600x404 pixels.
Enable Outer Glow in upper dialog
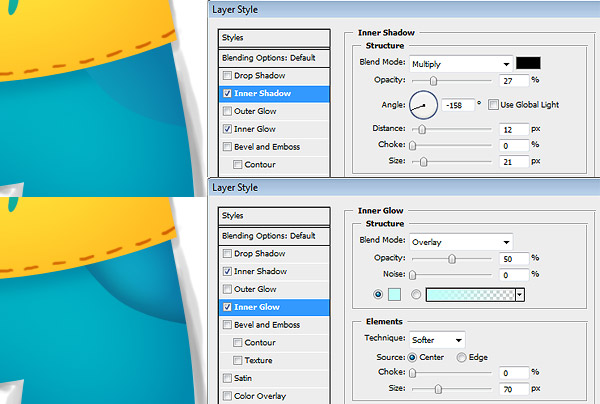click(x=227, y=111)
